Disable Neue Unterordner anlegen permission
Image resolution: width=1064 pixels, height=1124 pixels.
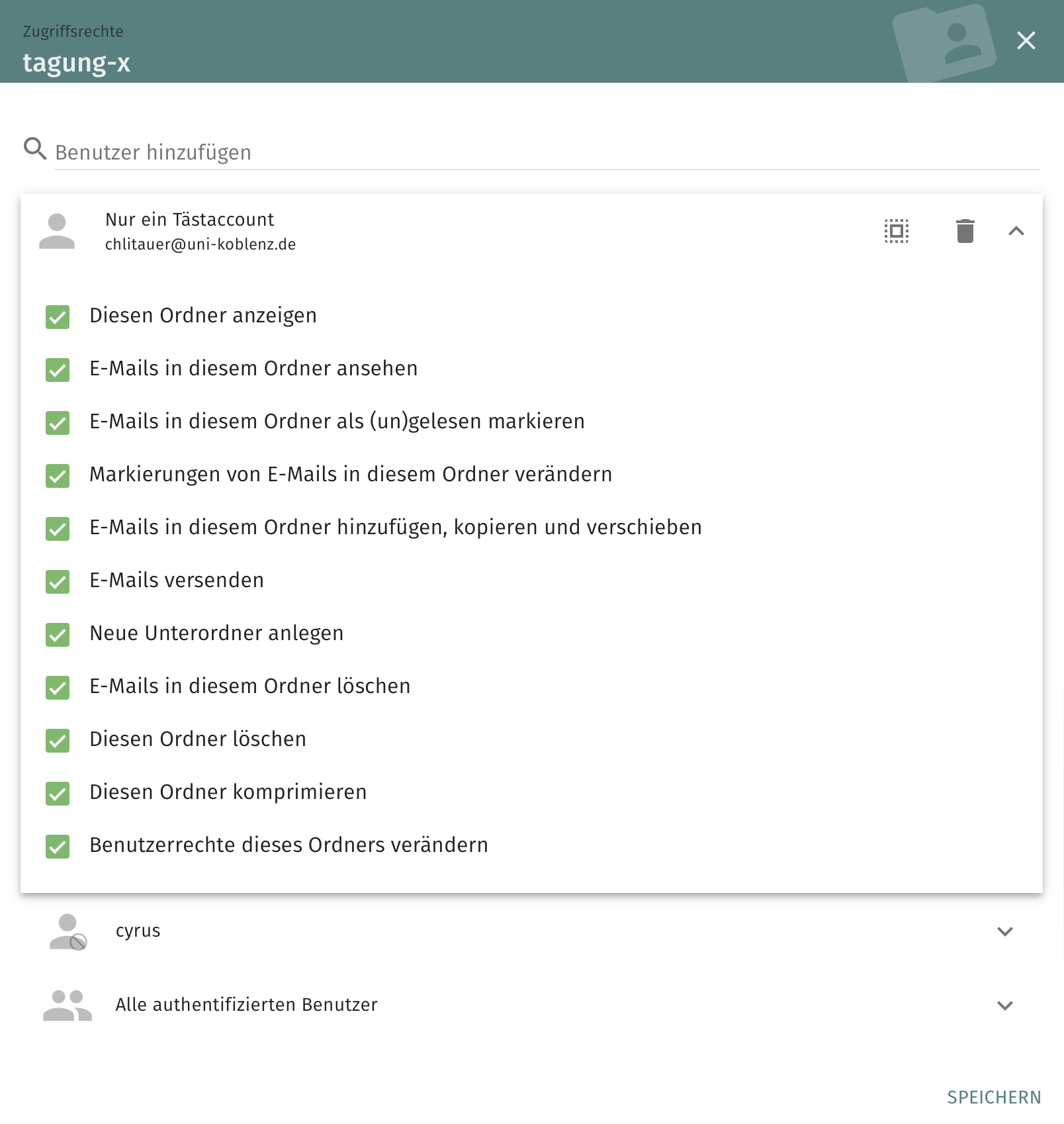[58, 635]
